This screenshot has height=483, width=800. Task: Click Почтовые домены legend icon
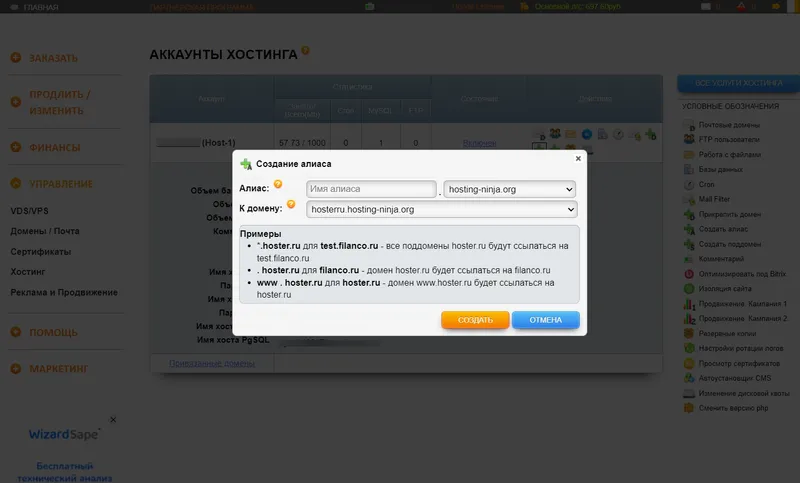(x=689, y=125)
